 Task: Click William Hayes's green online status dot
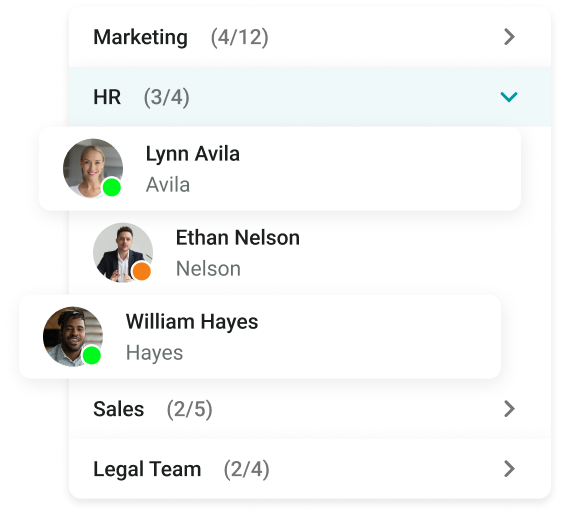[x=92, y=355]
